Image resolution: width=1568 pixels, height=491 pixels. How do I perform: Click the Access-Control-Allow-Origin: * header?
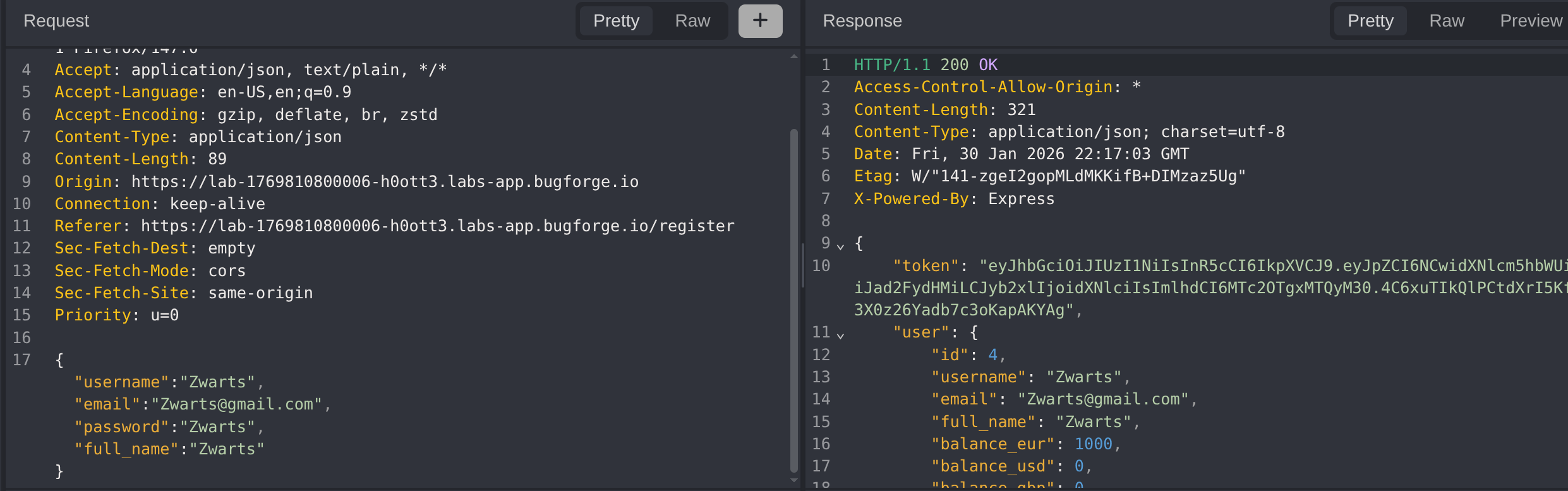coord(998,87)
